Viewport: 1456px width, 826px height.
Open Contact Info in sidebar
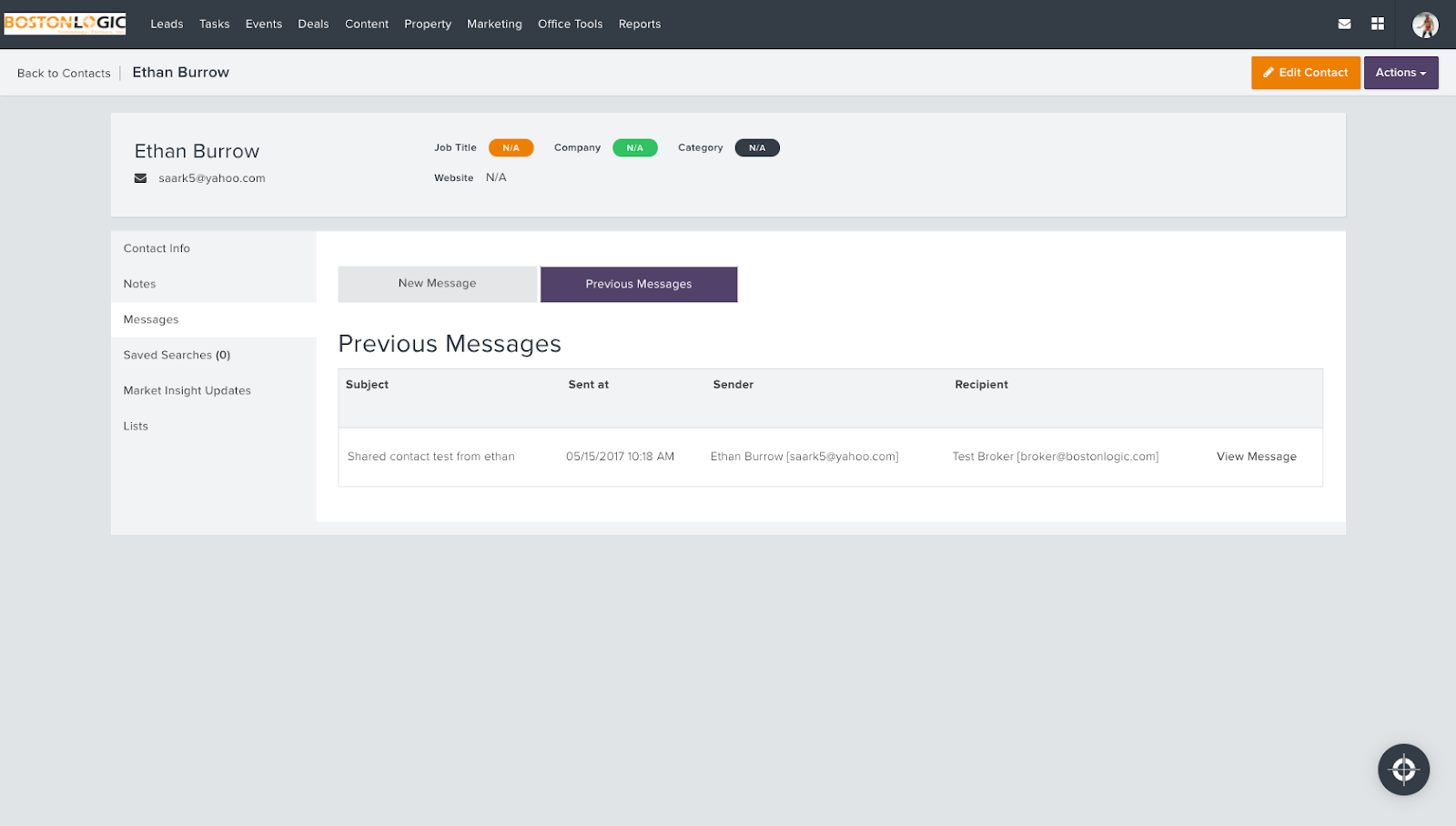[x=213, y=248]
